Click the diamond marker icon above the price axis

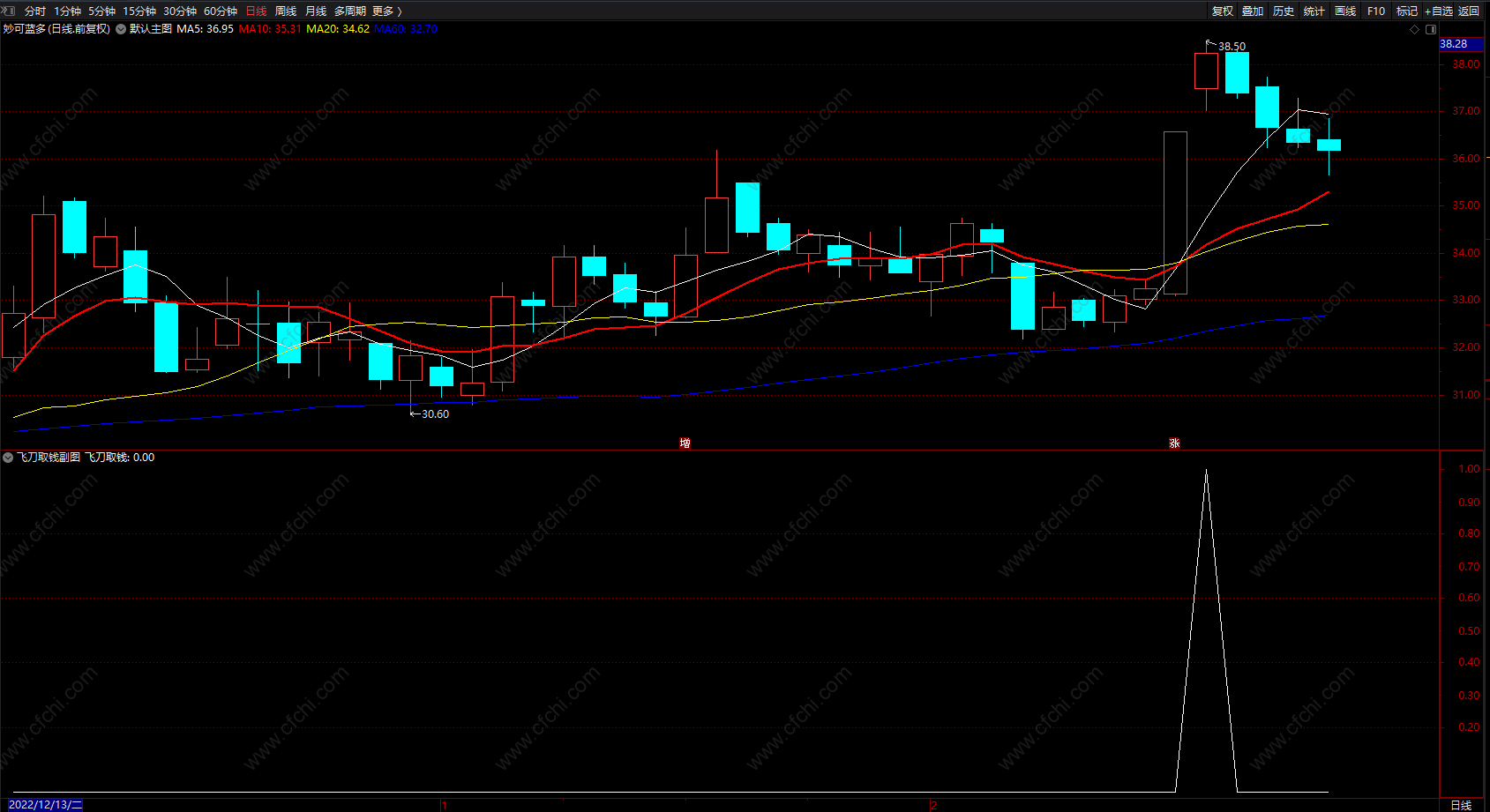(1415, 29)
